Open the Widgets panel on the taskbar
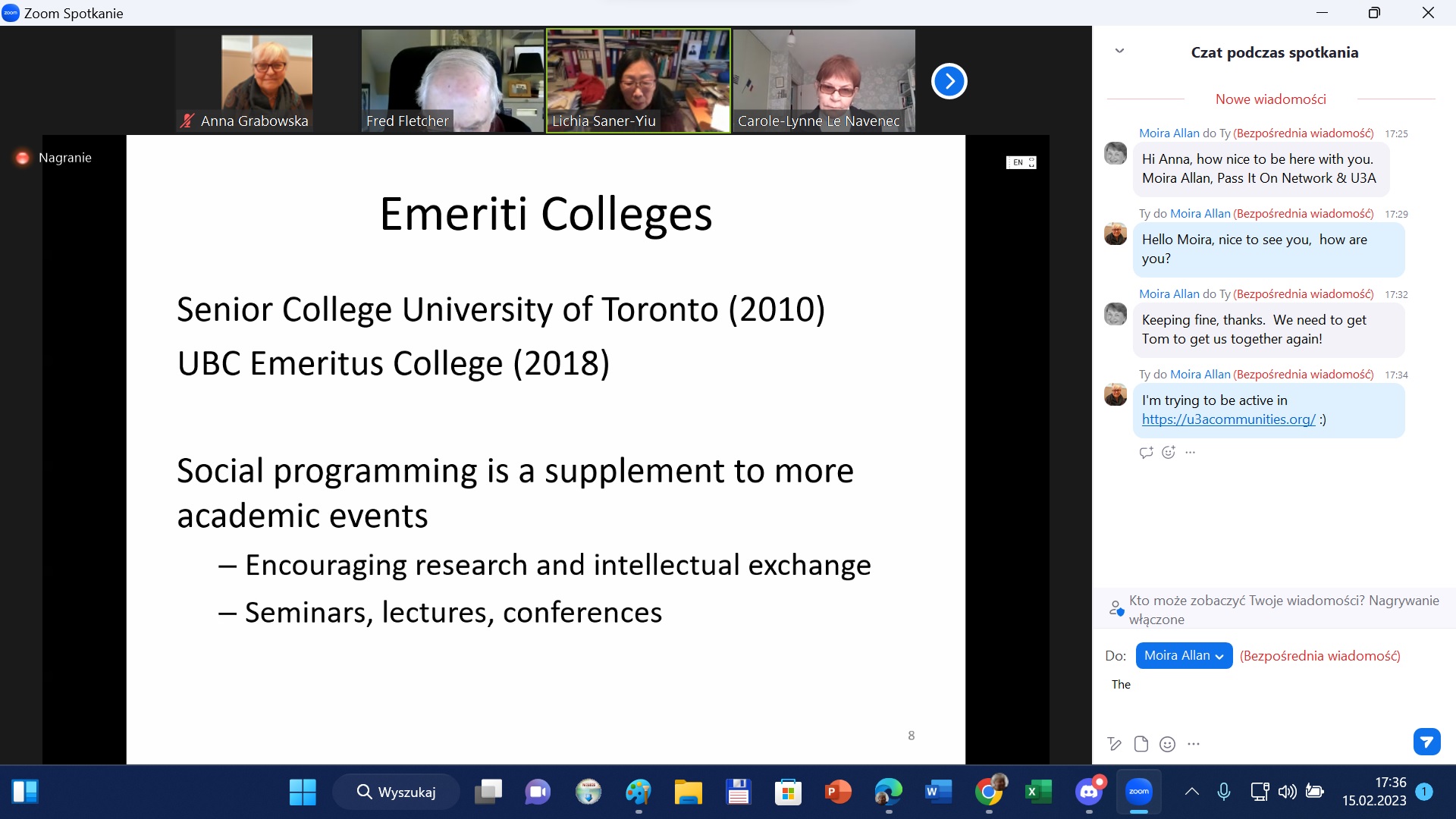1456x819 pixels. 25,792
